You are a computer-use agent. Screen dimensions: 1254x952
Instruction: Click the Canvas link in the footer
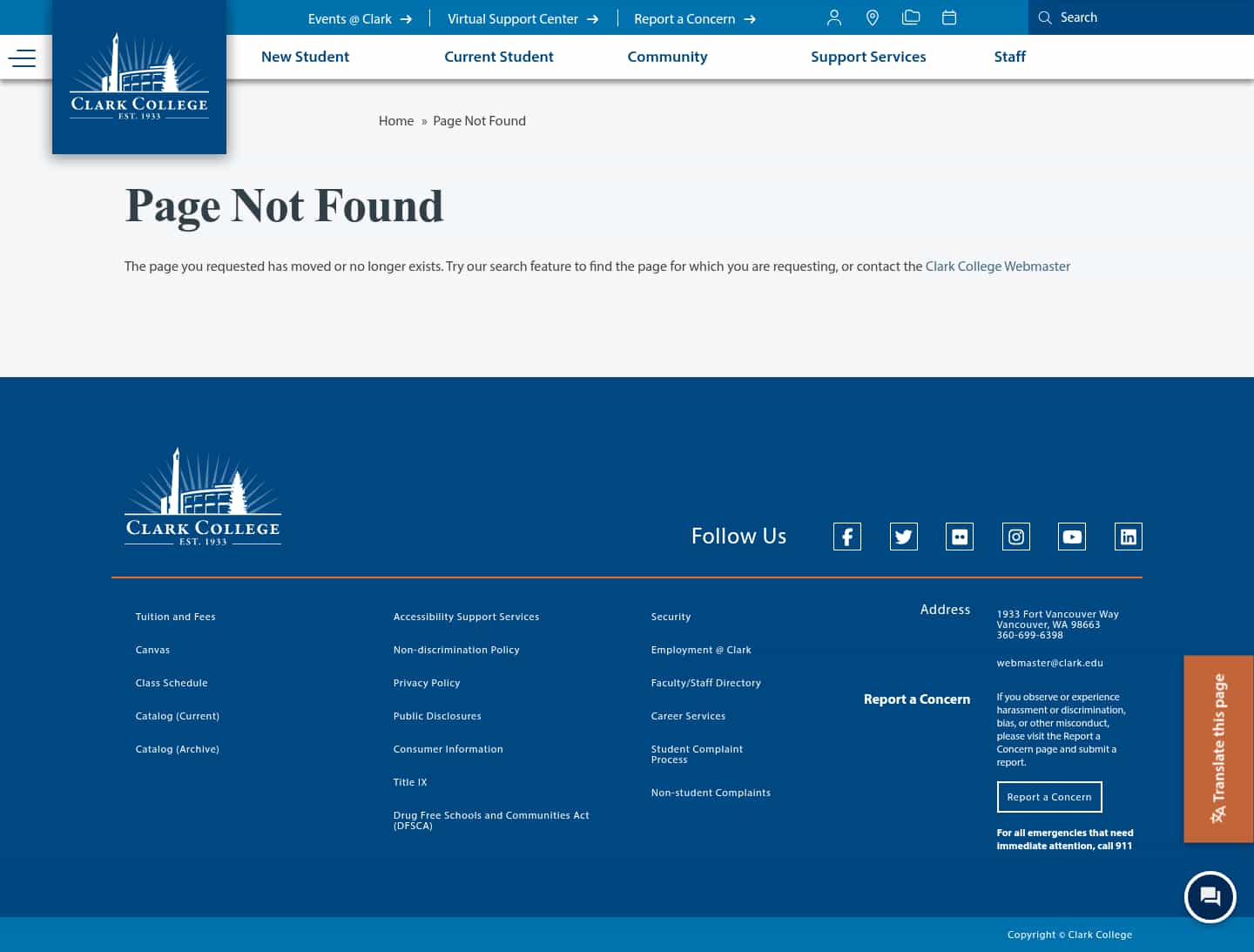click(152, 649)
